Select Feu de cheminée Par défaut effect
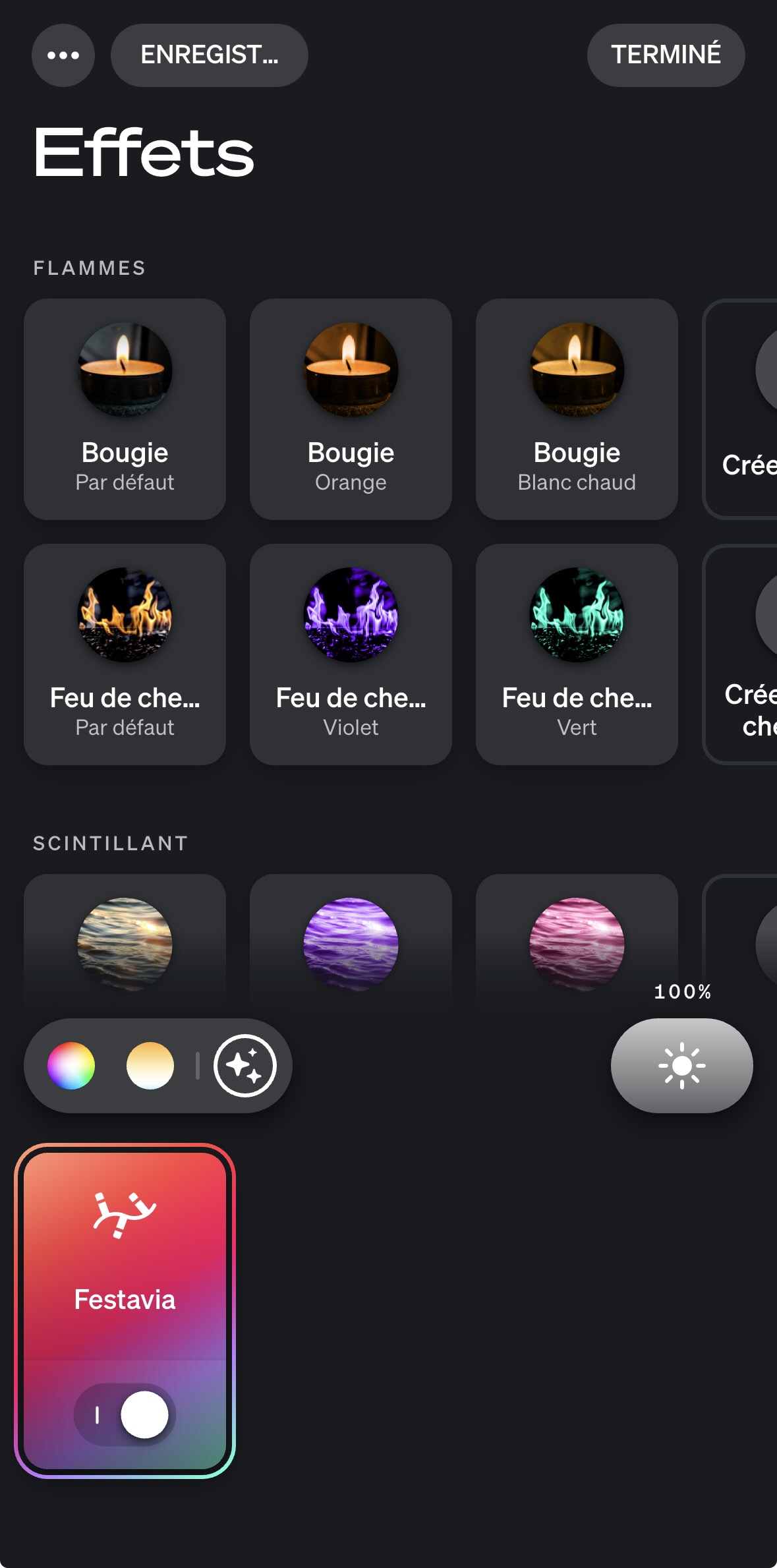The image size is (777, 1568). point(125,654)
